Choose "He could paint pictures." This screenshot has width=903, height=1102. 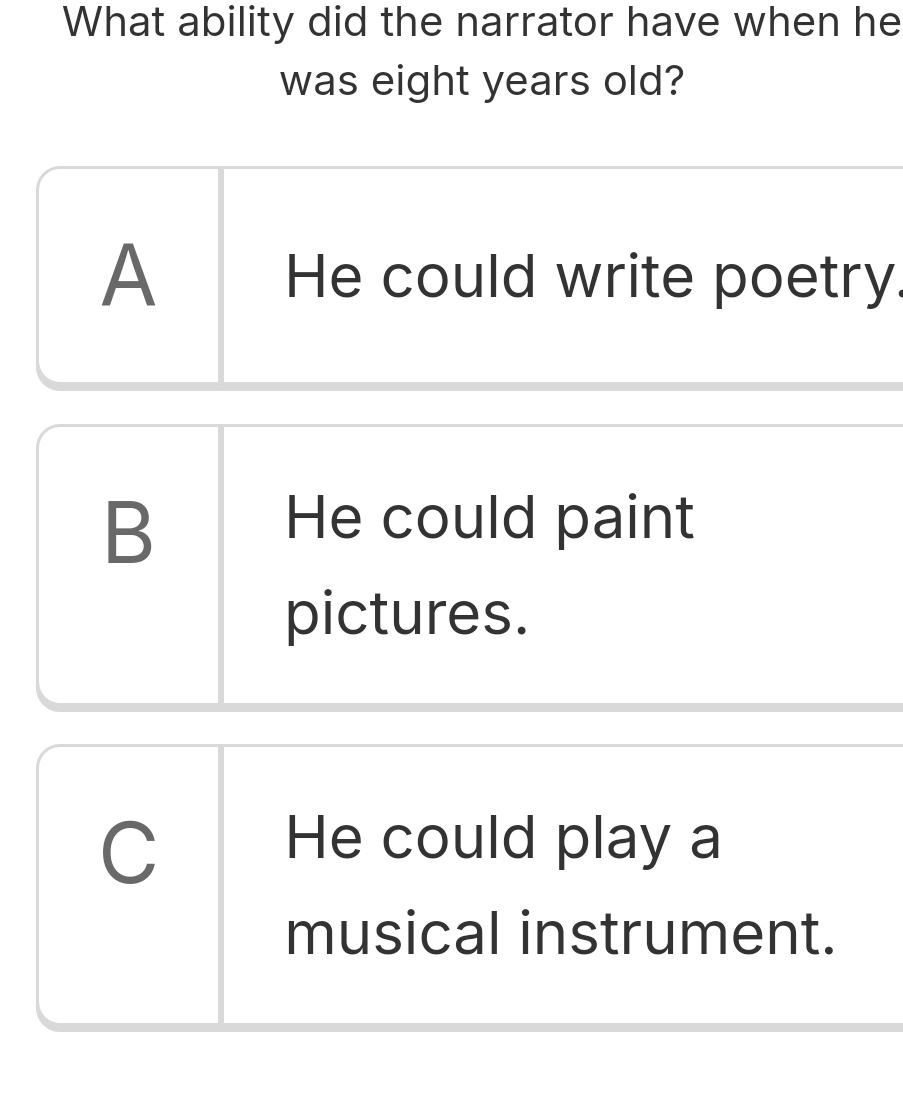[490, 565]
